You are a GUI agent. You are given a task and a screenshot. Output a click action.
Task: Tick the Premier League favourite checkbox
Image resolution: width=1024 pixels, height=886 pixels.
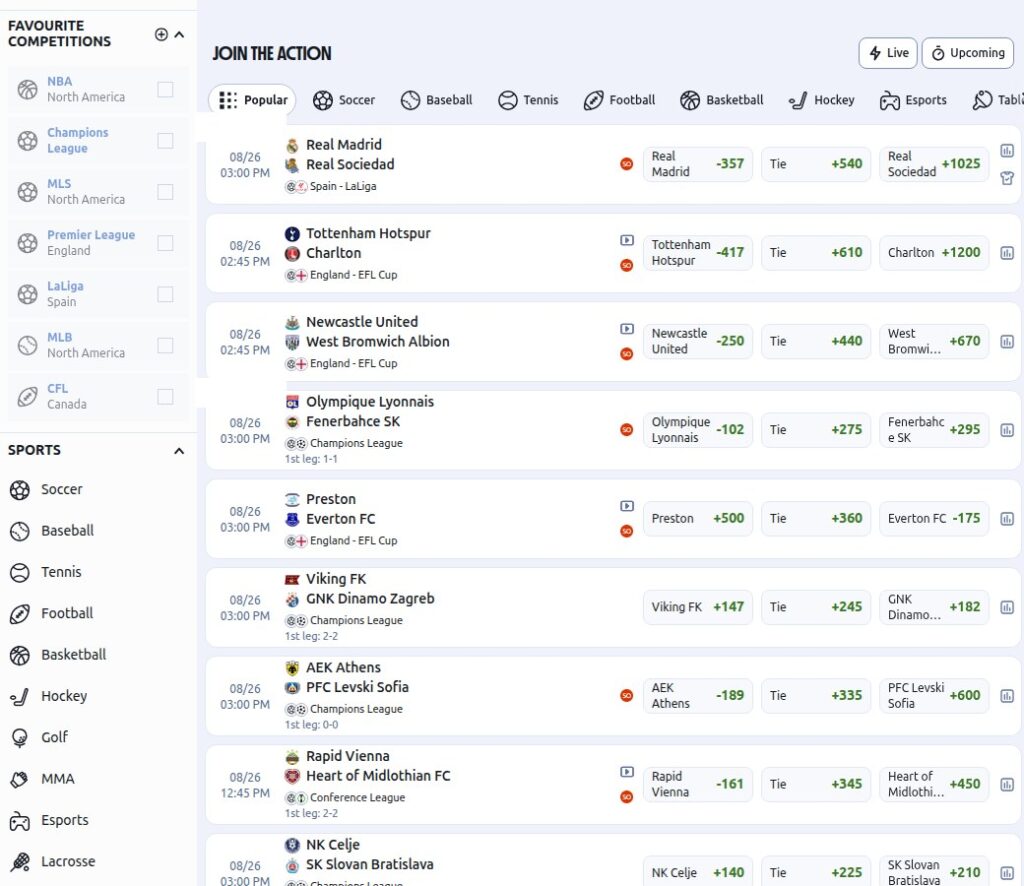point(165,243)
